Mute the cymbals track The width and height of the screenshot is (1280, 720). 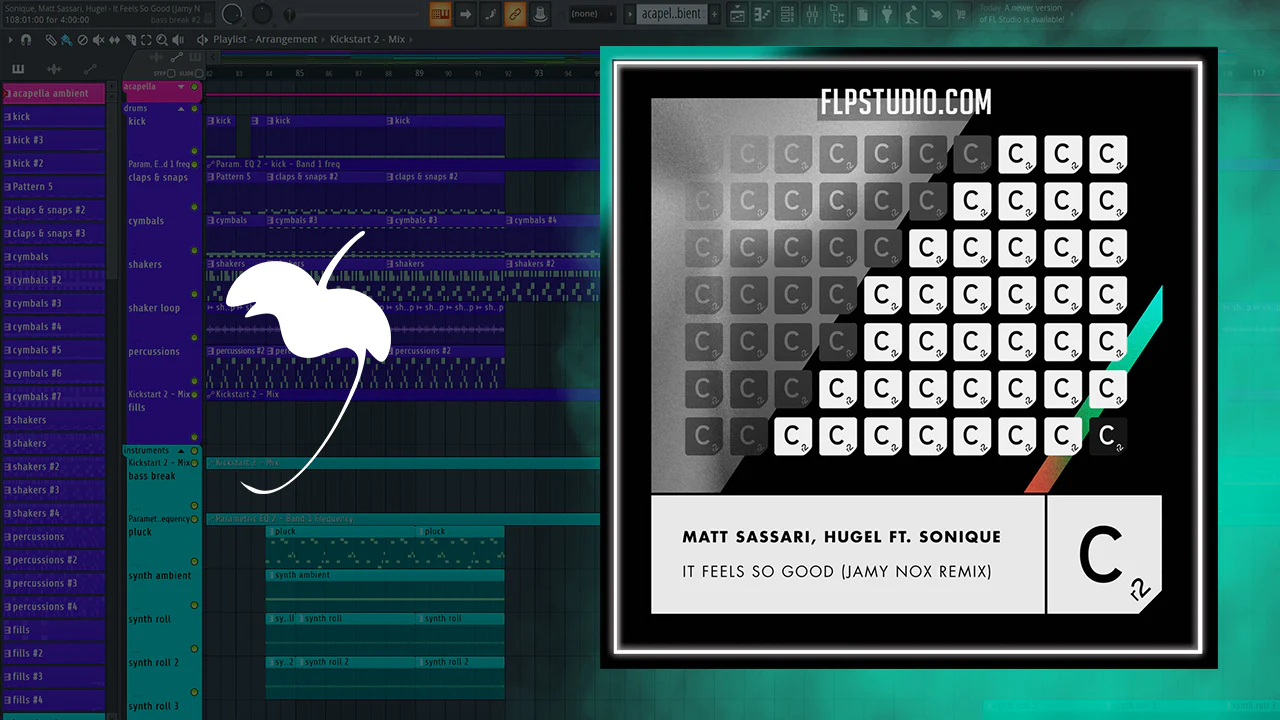195,251
